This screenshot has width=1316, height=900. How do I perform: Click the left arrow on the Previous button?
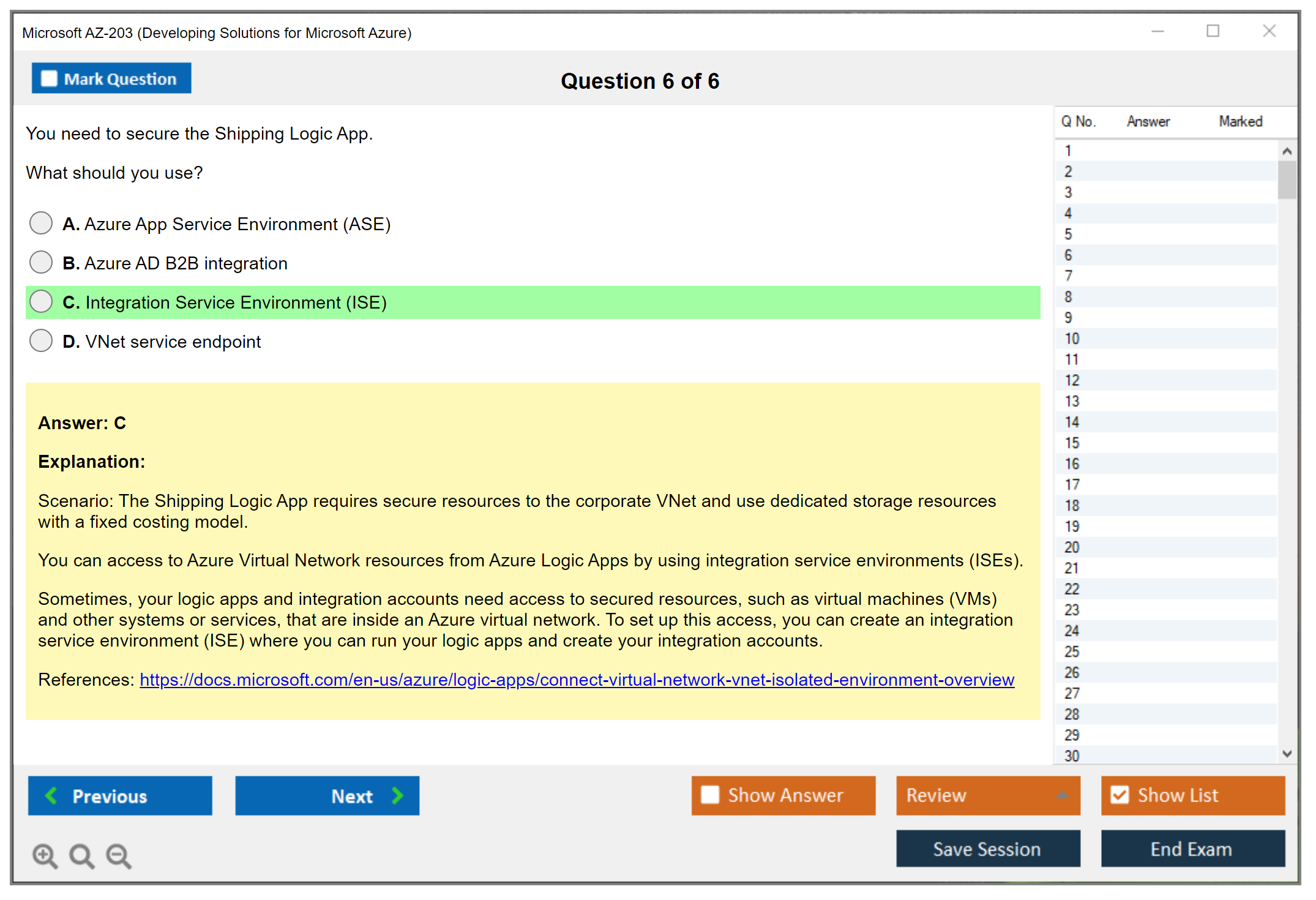click(x=52, y=795)
